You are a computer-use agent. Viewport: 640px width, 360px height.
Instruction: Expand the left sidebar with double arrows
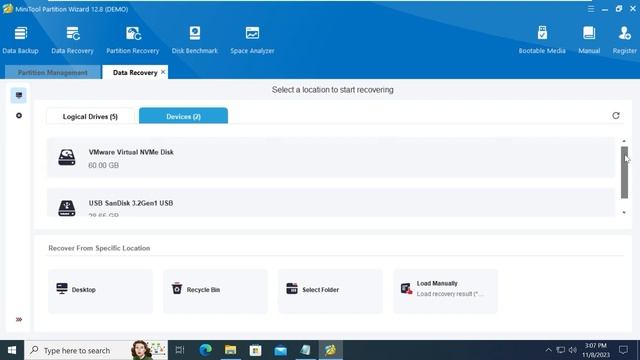pyautogui.click(x=19, y=319)
